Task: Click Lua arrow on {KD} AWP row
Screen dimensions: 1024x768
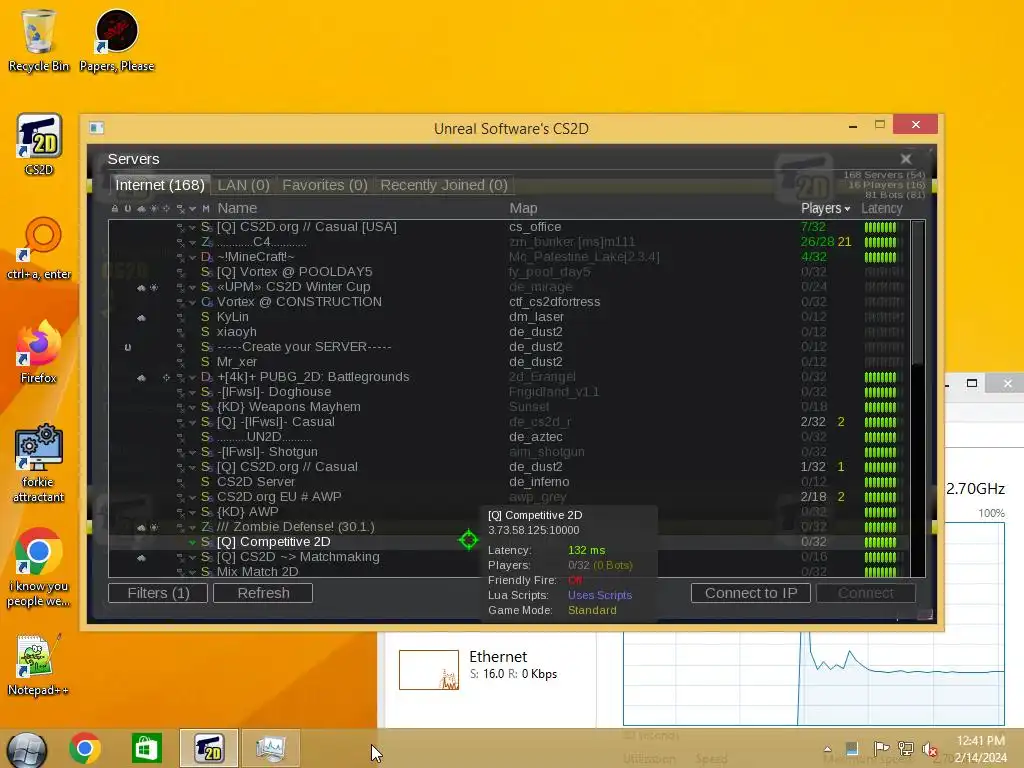Action: click(192, 513)
